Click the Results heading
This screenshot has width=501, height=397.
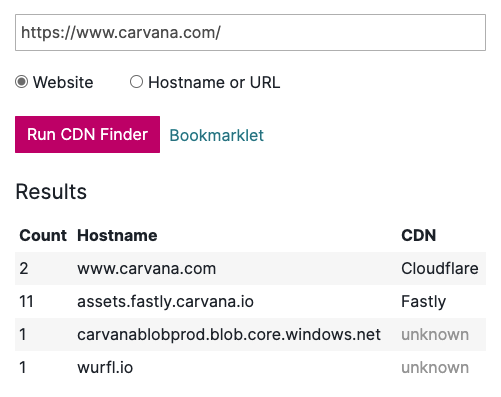(51, 192)
